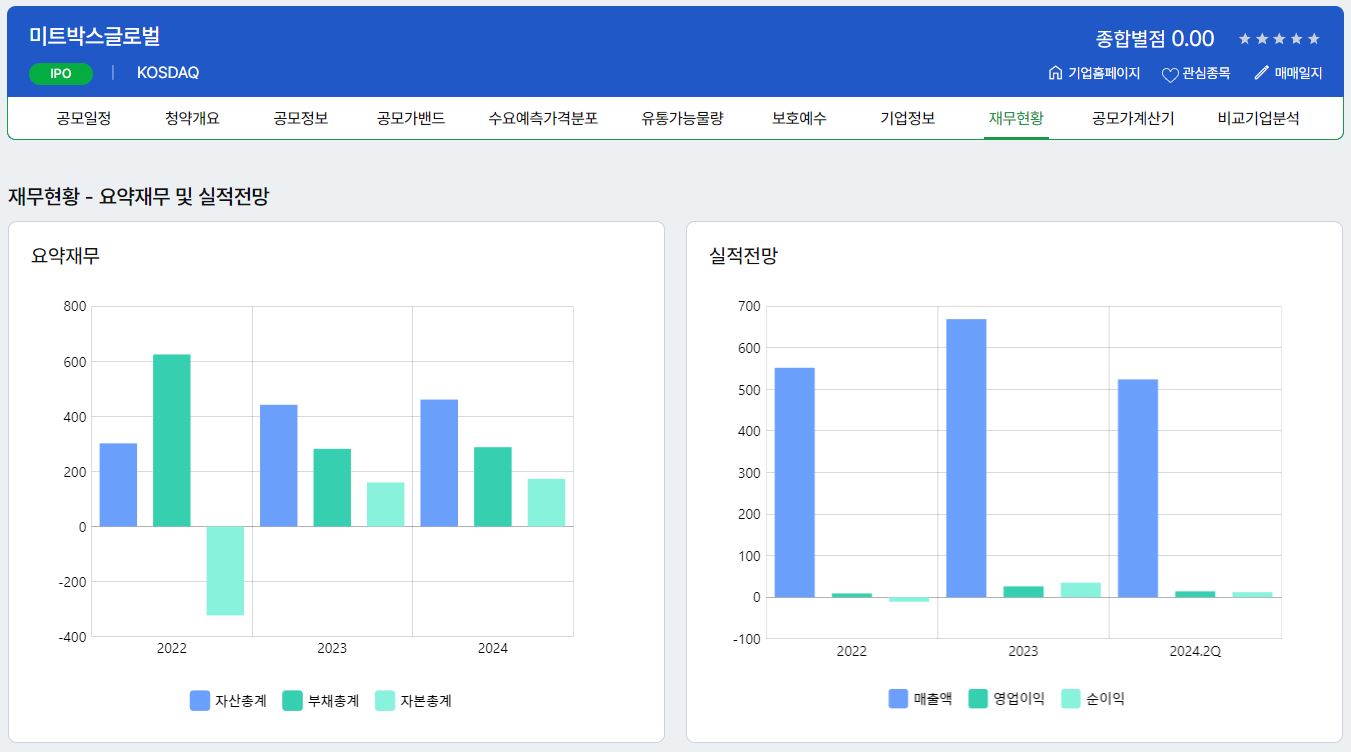Click the 2022 부채총계 bar

[x=172, y=440]
